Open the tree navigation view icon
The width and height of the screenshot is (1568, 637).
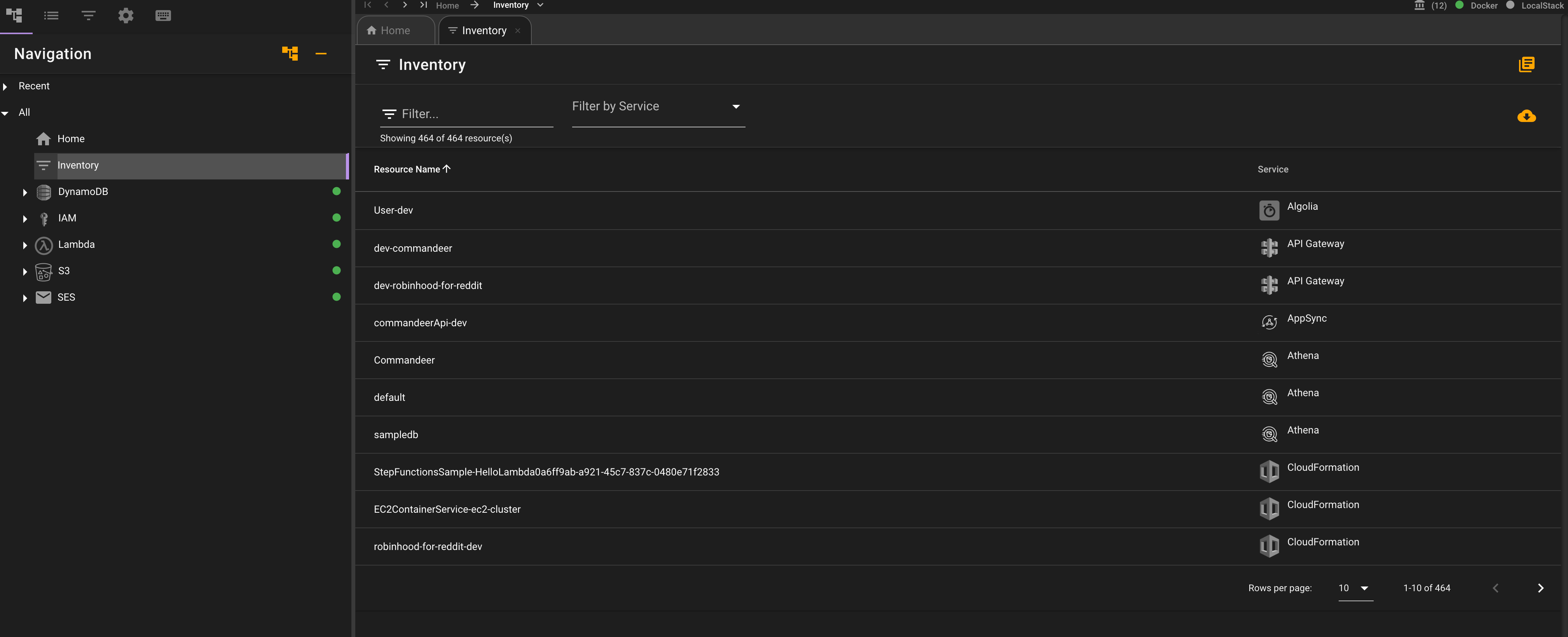[x=14, y=16]
